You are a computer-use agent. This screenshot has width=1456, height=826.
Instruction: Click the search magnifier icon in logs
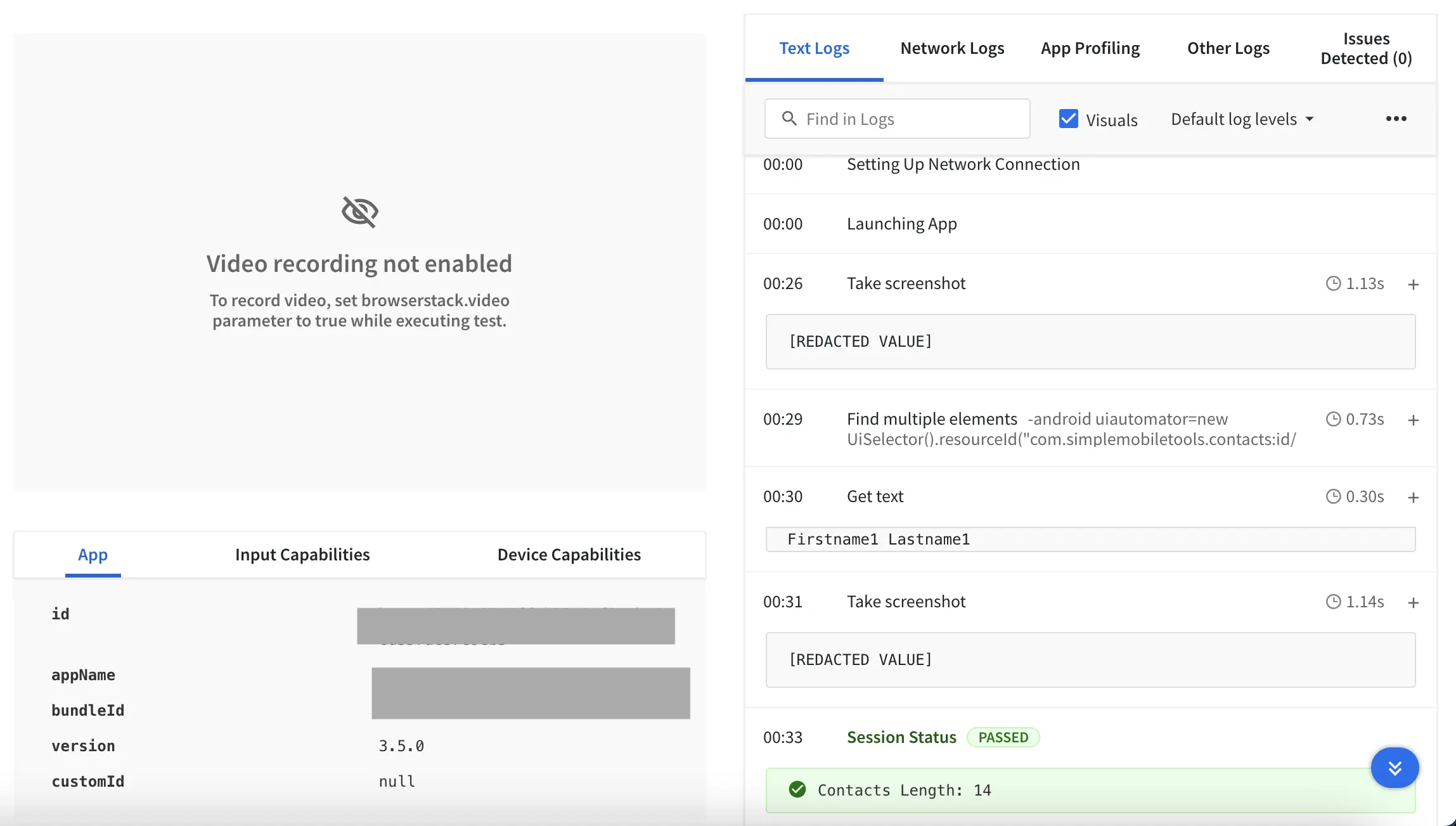click(789, 119)
